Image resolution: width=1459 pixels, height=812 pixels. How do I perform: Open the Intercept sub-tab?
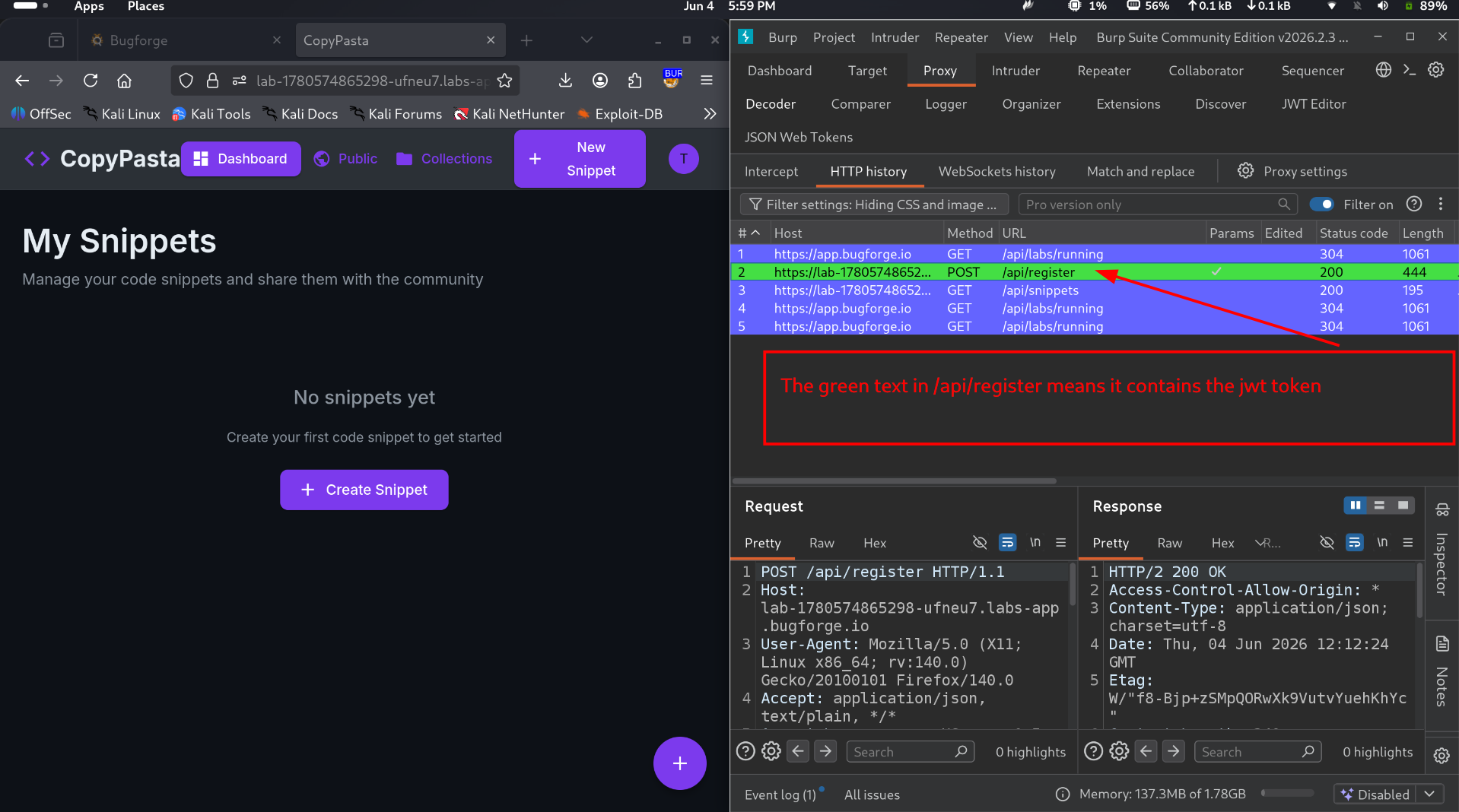(x=771, y=171)
